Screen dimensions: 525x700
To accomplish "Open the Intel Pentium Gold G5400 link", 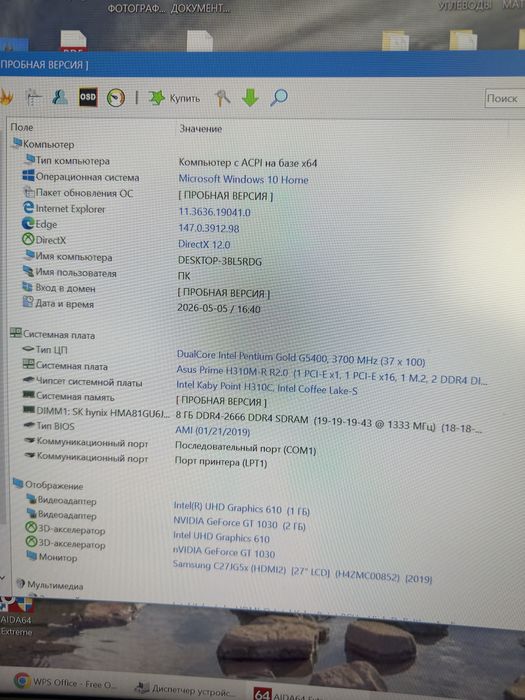I will [301, 358].
